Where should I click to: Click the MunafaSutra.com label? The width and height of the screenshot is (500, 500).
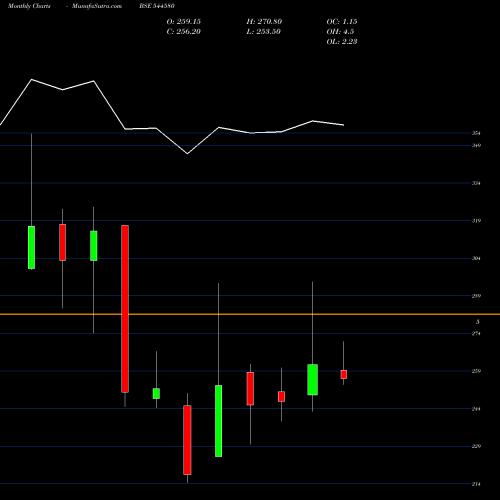[x=97, y=6]
